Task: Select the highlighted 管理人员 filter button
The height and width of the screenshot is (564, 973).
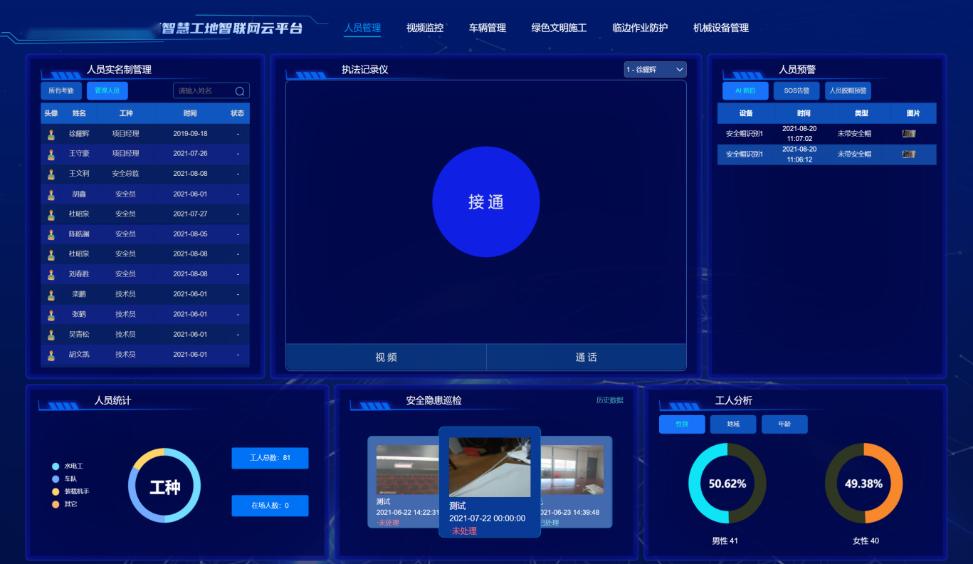Action: click(x=107, y=91)
